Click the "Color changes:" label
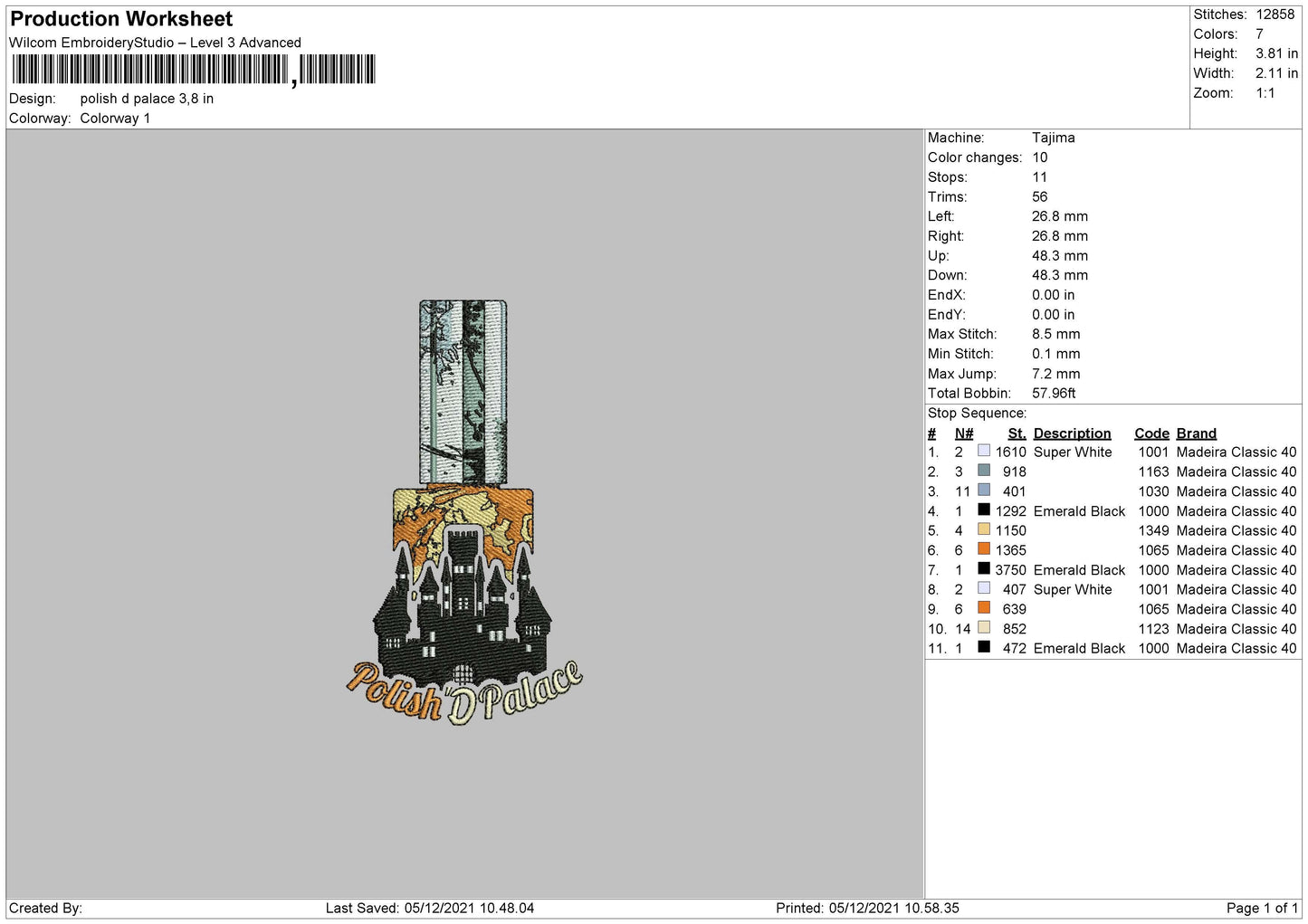The image size is (1308, 924). click(975, 157)
